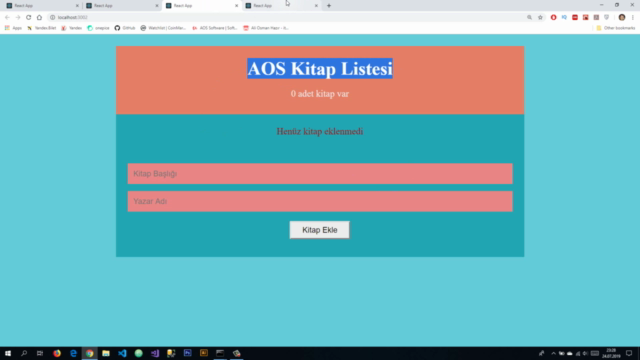Screen dimensions: 640x360
Task: Open the zoom magnifier in address bar
Action: pyautogui.click(x=529, y=17)
